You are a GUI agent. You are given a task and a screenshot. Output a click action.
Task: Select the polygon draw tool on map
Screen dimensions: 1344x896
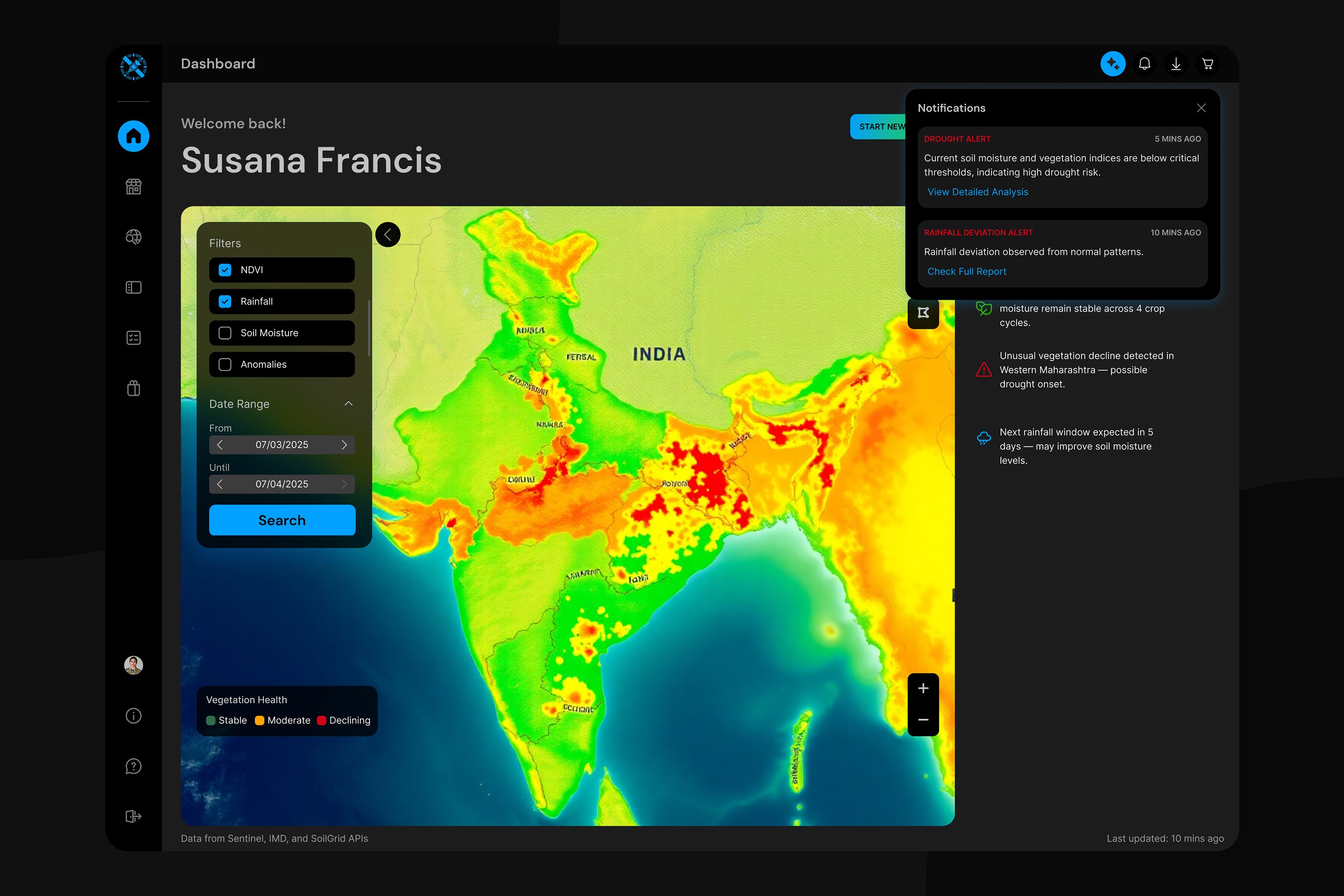point(923,313)
